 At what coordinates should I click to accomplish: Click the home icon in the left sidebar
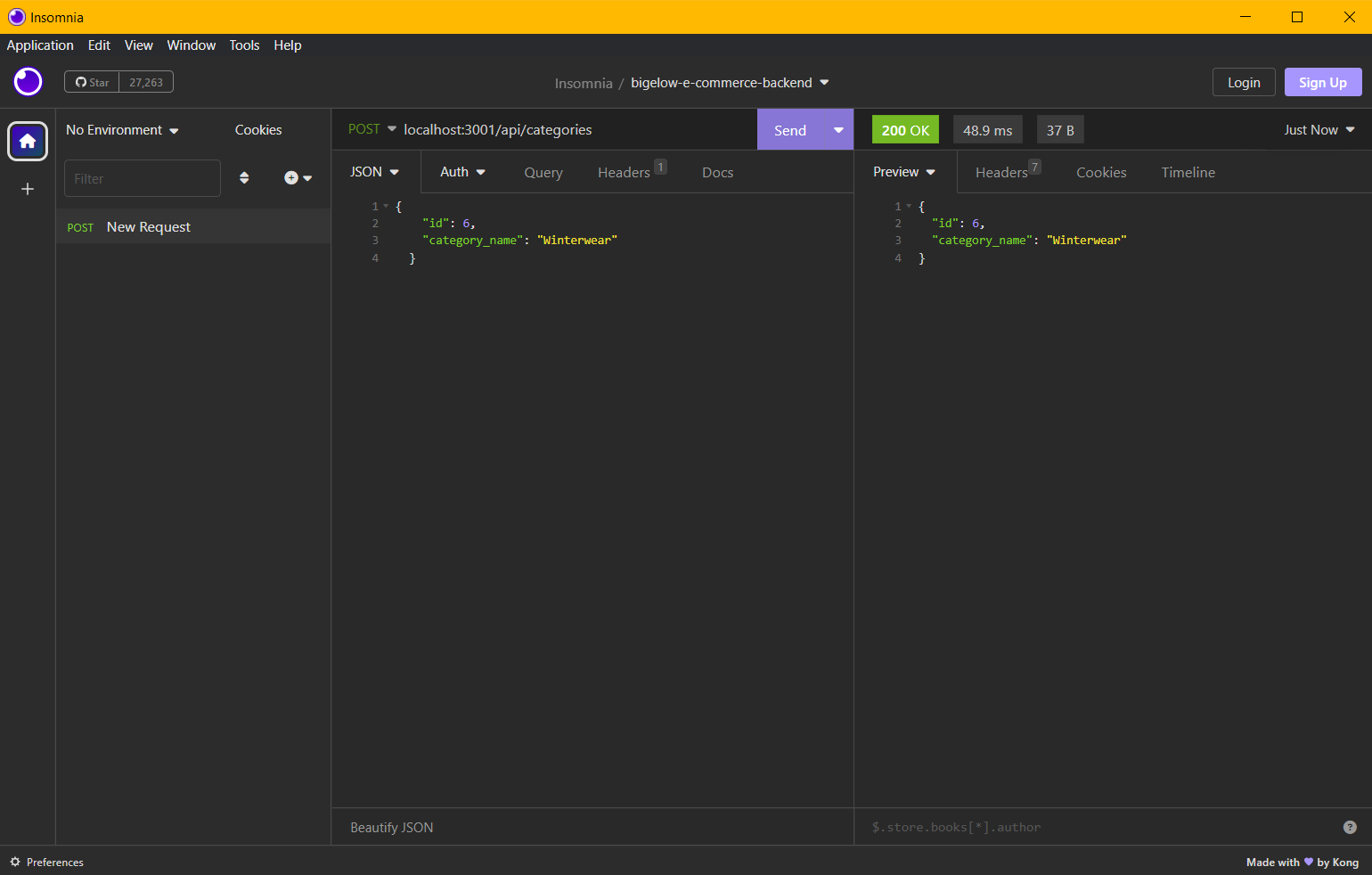(x=28, y=141)
